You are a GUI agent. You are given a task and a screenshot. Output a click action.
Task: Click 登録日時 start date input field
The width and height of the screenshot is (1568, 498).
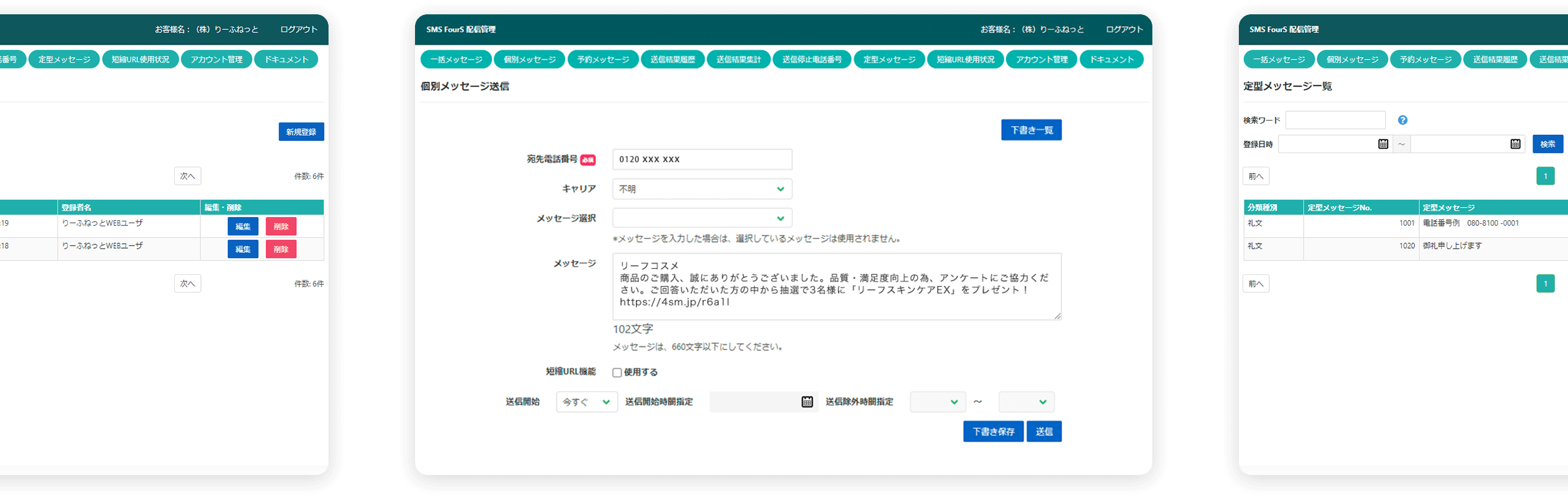[x=1335, y=144]
